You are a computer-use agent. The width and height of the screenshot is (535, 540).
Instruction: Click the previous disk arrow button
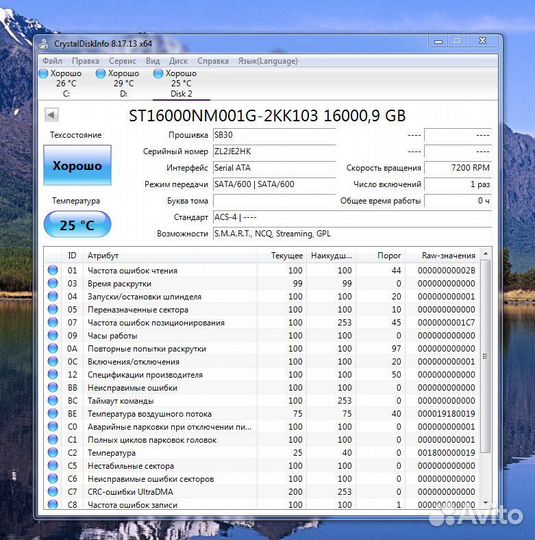click(x=52, y=115)
